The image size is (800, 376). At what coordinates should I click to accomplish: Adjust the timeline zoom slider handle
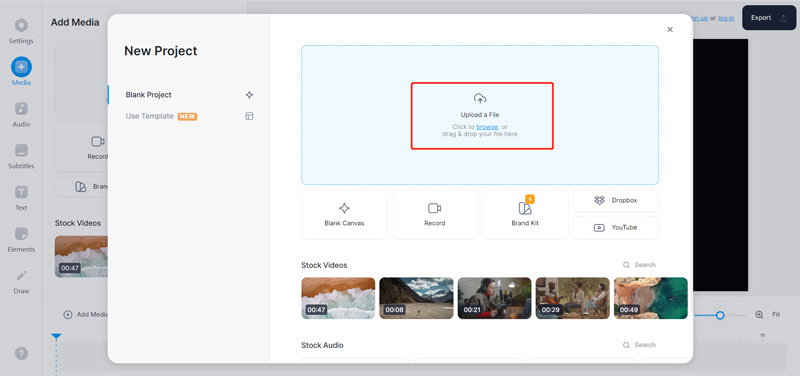click(720, 315)
